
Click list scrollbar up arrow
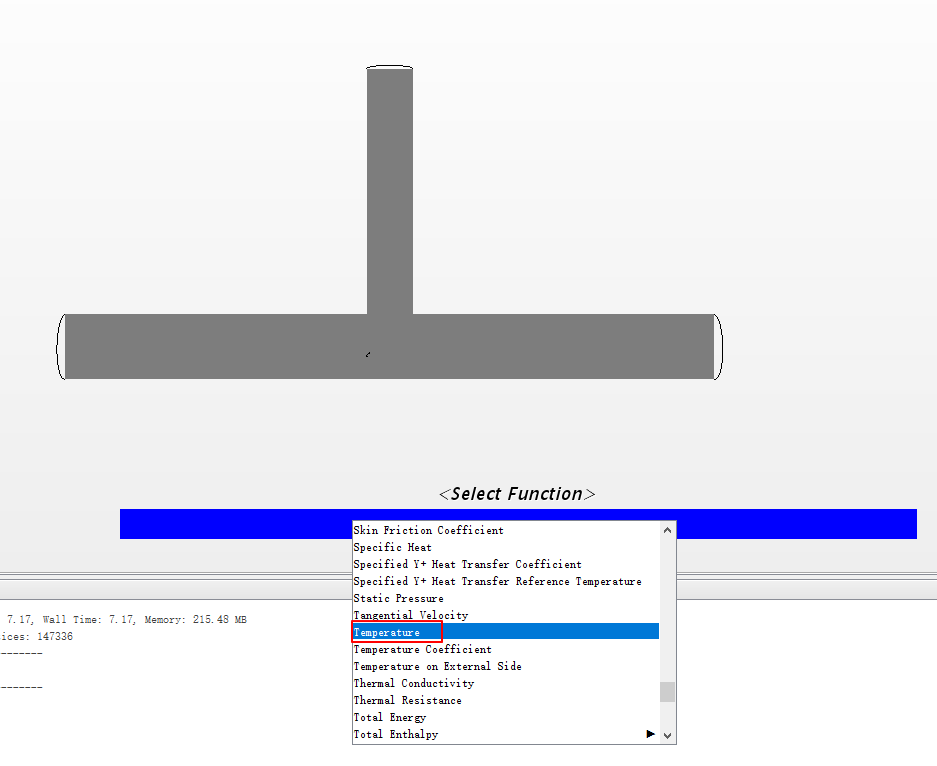pyautogui.click(x=667, y=530)
